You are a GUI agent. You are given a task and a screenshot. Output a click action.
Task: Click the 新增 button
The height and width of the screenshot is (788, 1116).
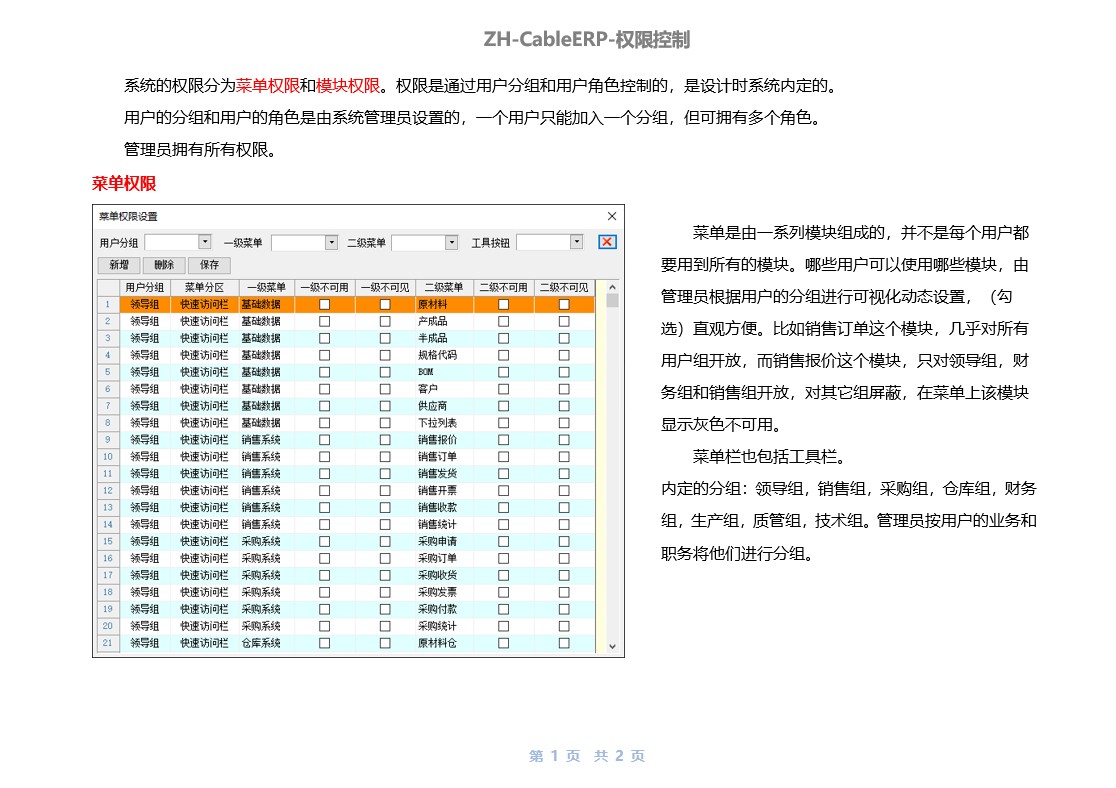point(118,265)
